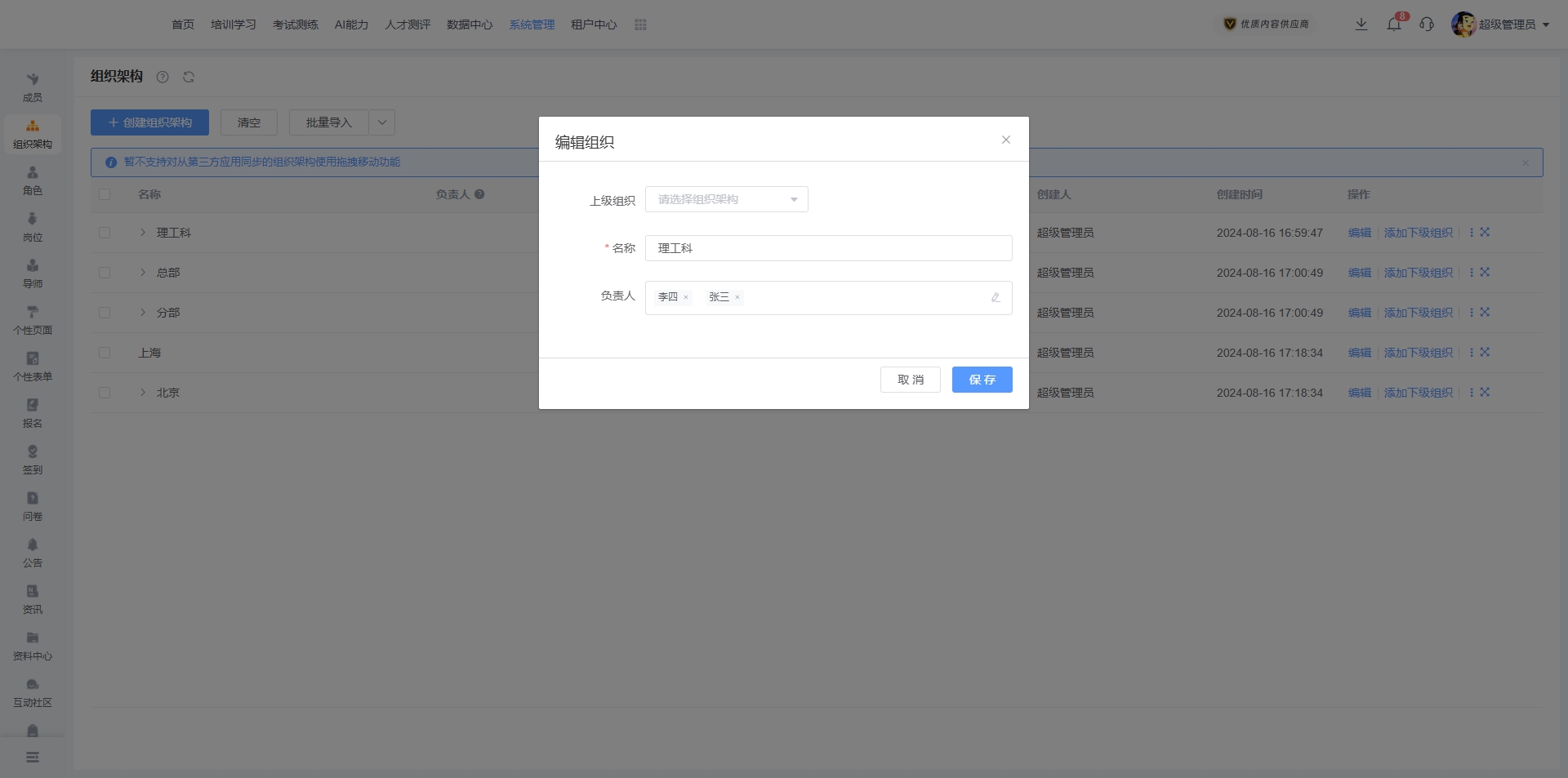
Task: Click the refresh icon beside 组织架构 title
Action: (x=189, y=77)
